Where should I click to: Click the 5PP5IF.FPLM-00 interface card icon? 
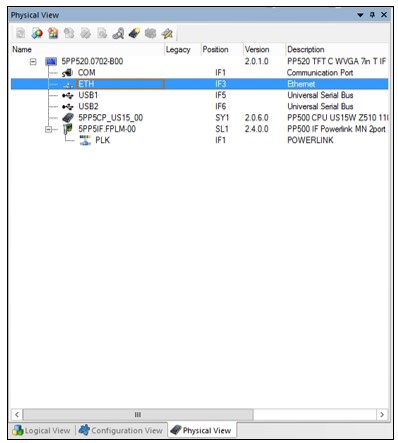coord(68,129)
